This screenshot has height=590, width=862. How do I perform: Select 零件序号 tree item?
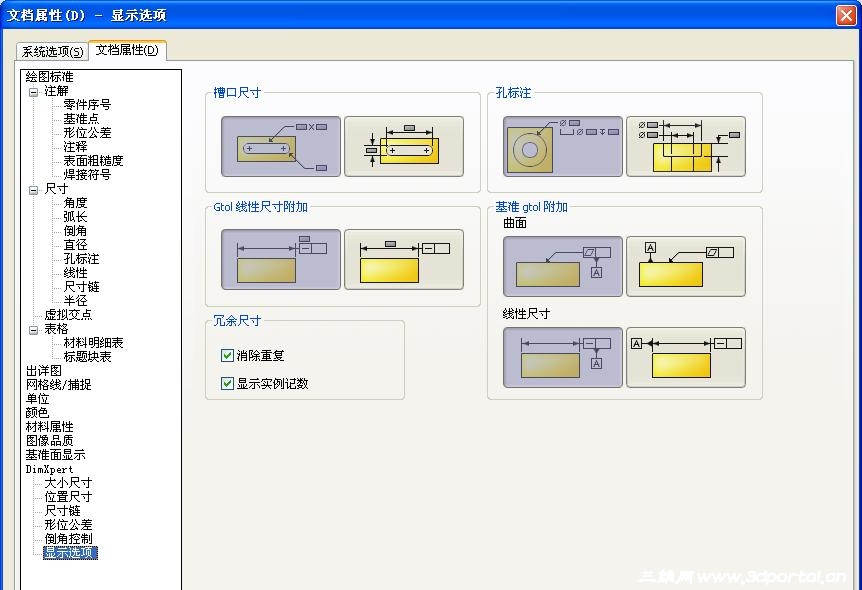coord(87,104)
